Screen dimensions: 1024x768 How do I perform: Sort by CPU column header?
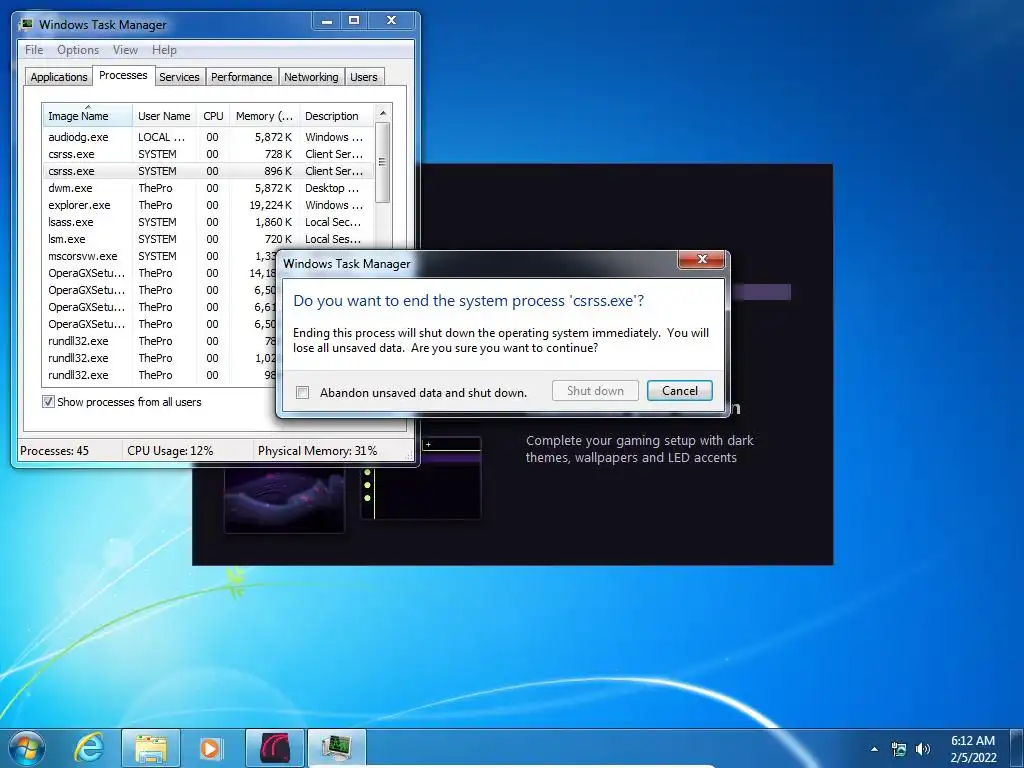click(213, 116)
